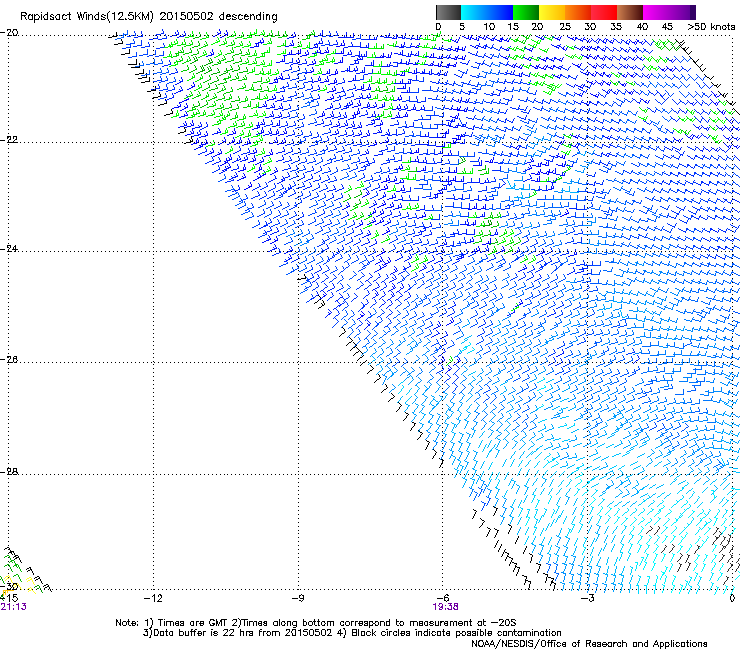Click the green 15-20 knots legend swatch
This screenshot has width=740, height=650.
[x=526, y=12]
